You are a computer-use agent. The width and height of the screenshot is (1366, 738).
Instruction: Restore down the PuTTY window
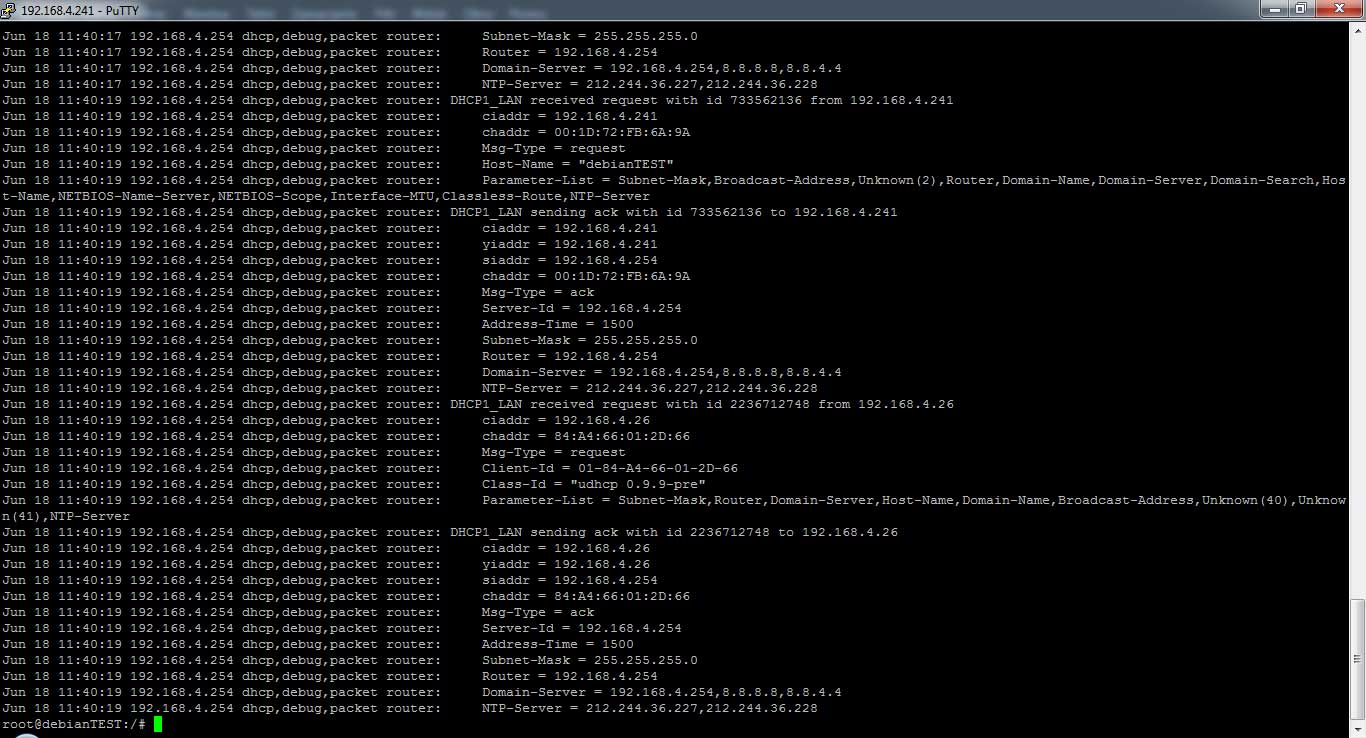click(1301, 9)
